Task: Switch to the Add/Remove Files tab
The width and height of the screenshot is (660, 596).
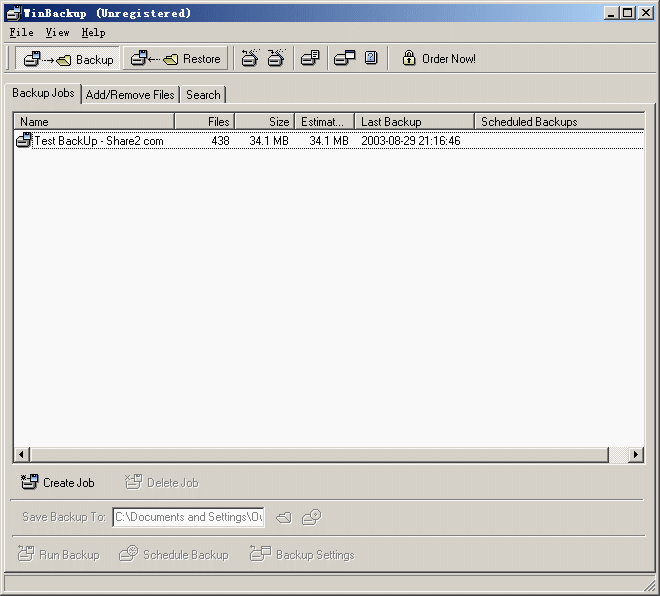Action: [x=130, y=95]
